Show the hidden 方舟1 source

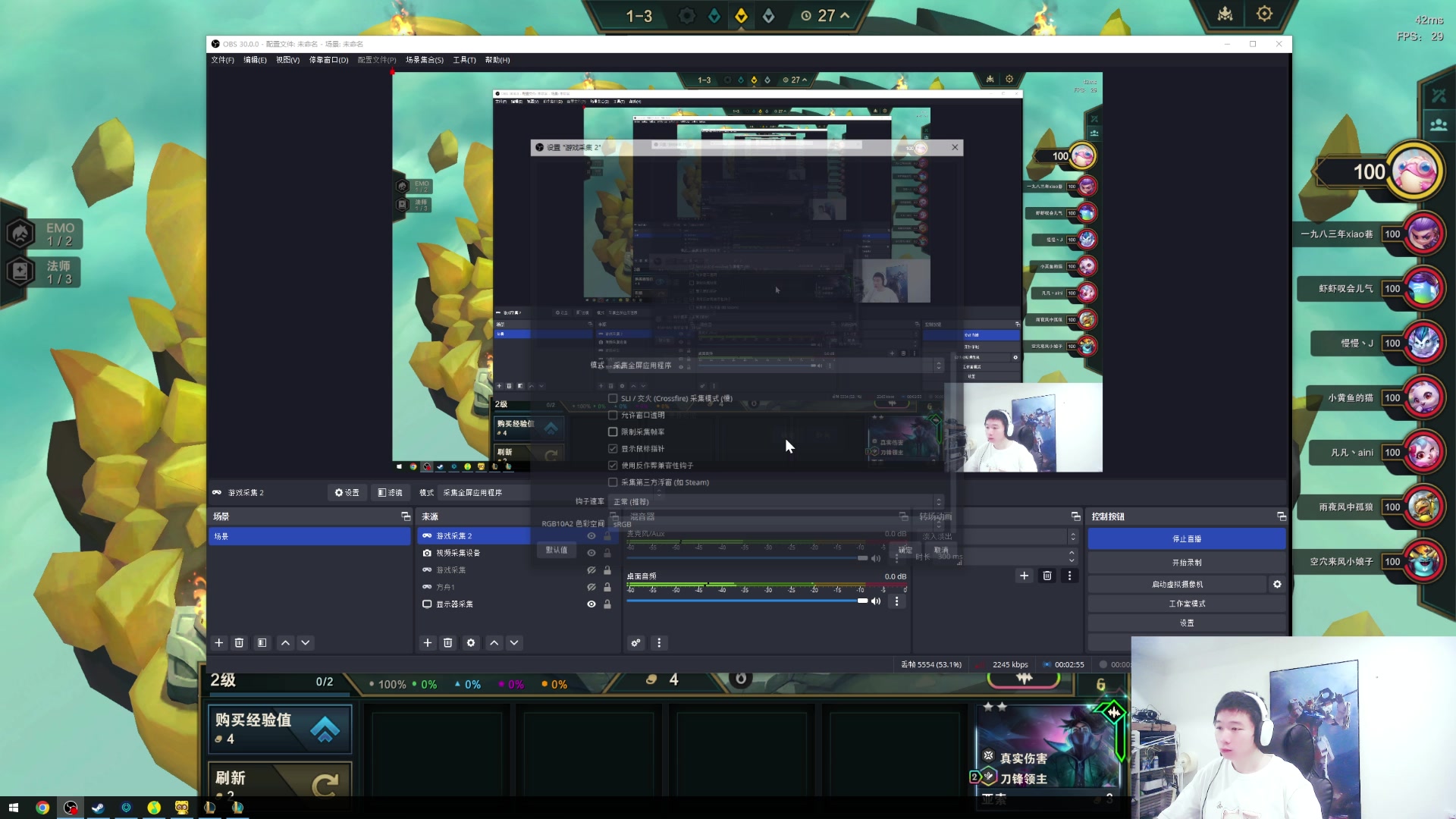coord(591,588)
